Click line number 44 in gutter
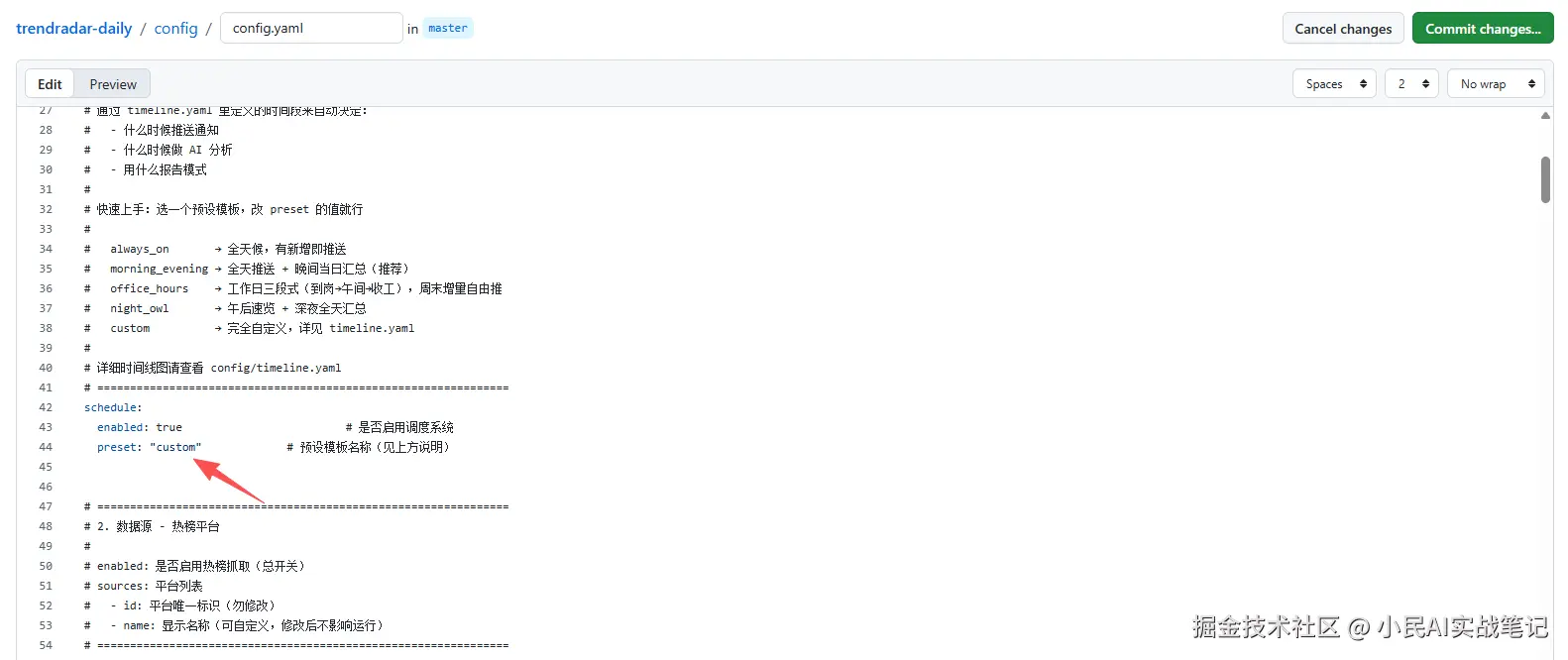 (x=46, y=447)
